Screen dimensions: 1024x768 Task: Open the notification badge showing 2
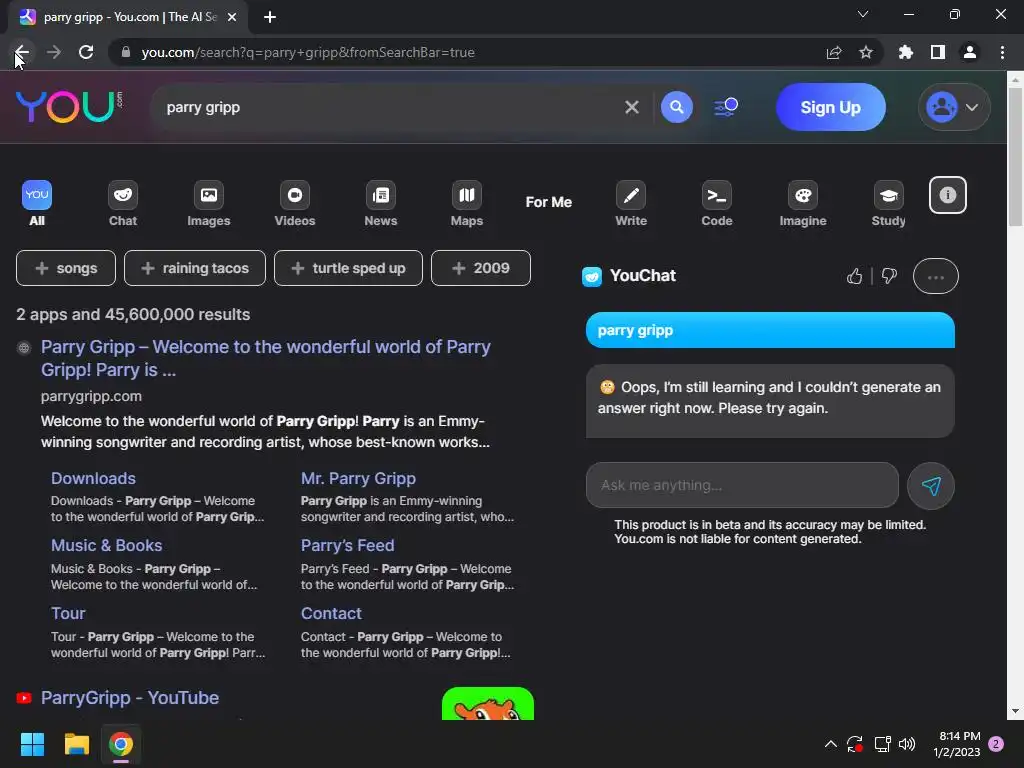coord(996,744)
